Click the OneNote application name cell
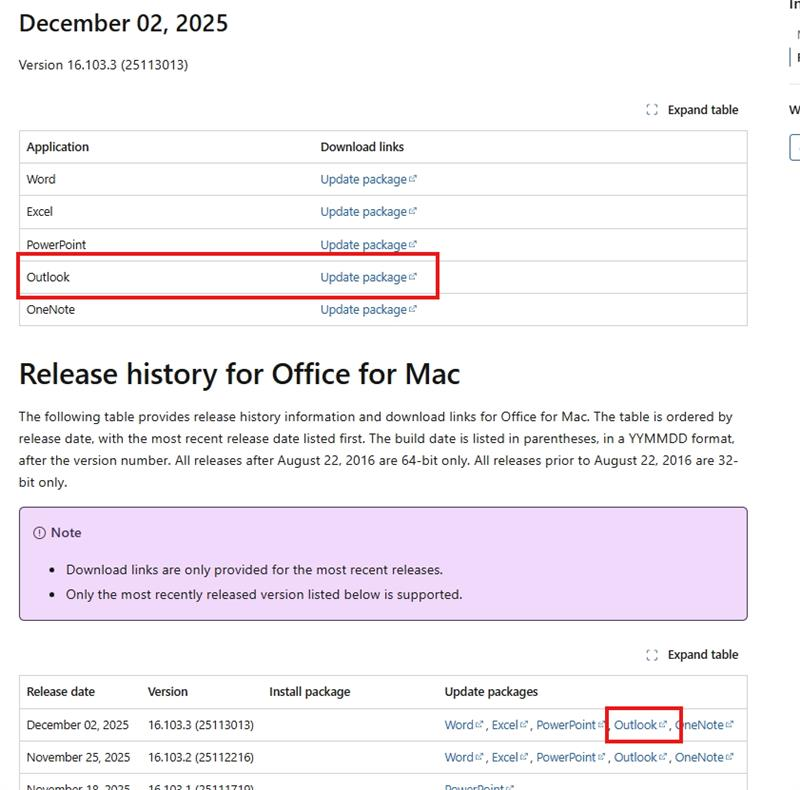Viewport: 800px width, 790px height. tap(51, 310)
